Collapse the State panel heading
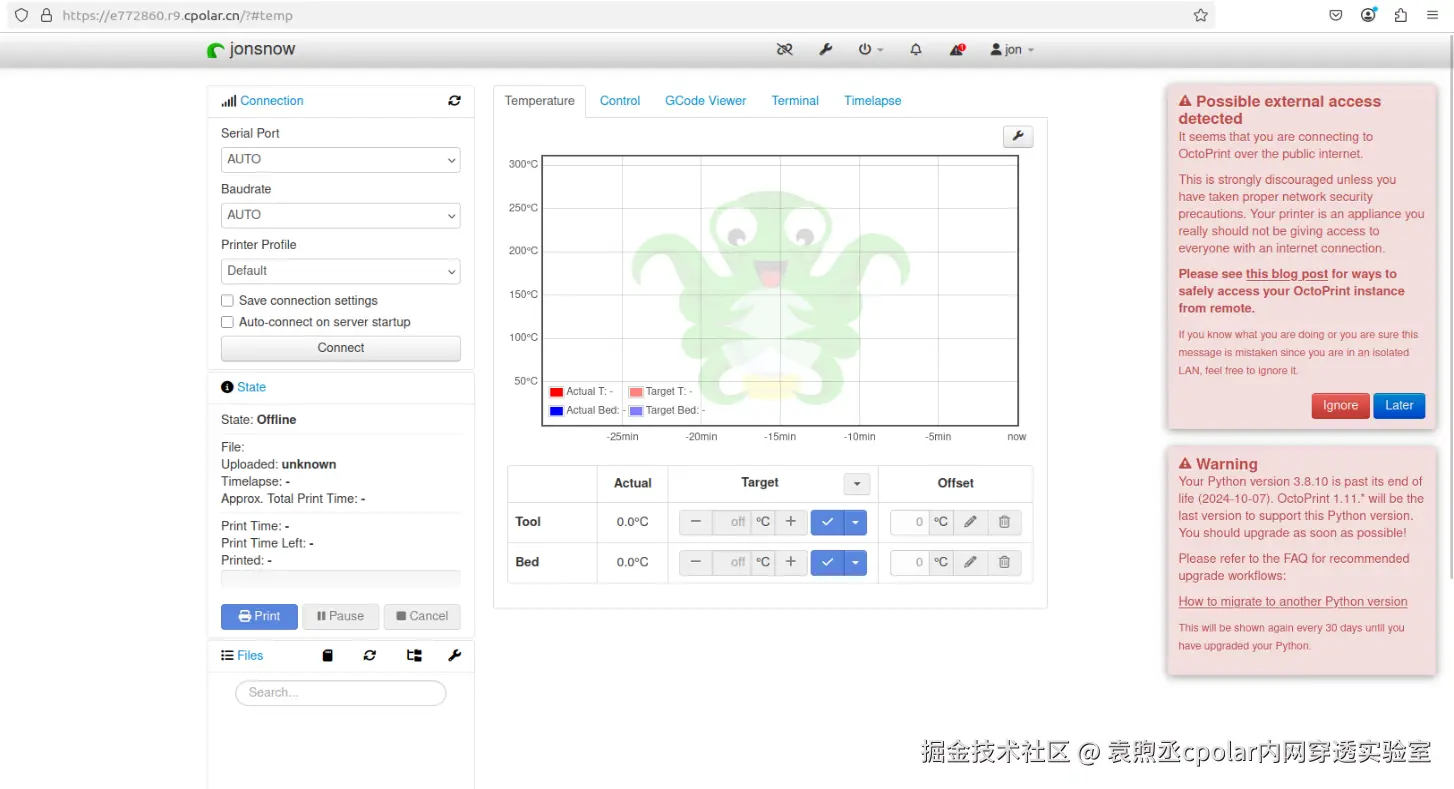 point(243,387)
